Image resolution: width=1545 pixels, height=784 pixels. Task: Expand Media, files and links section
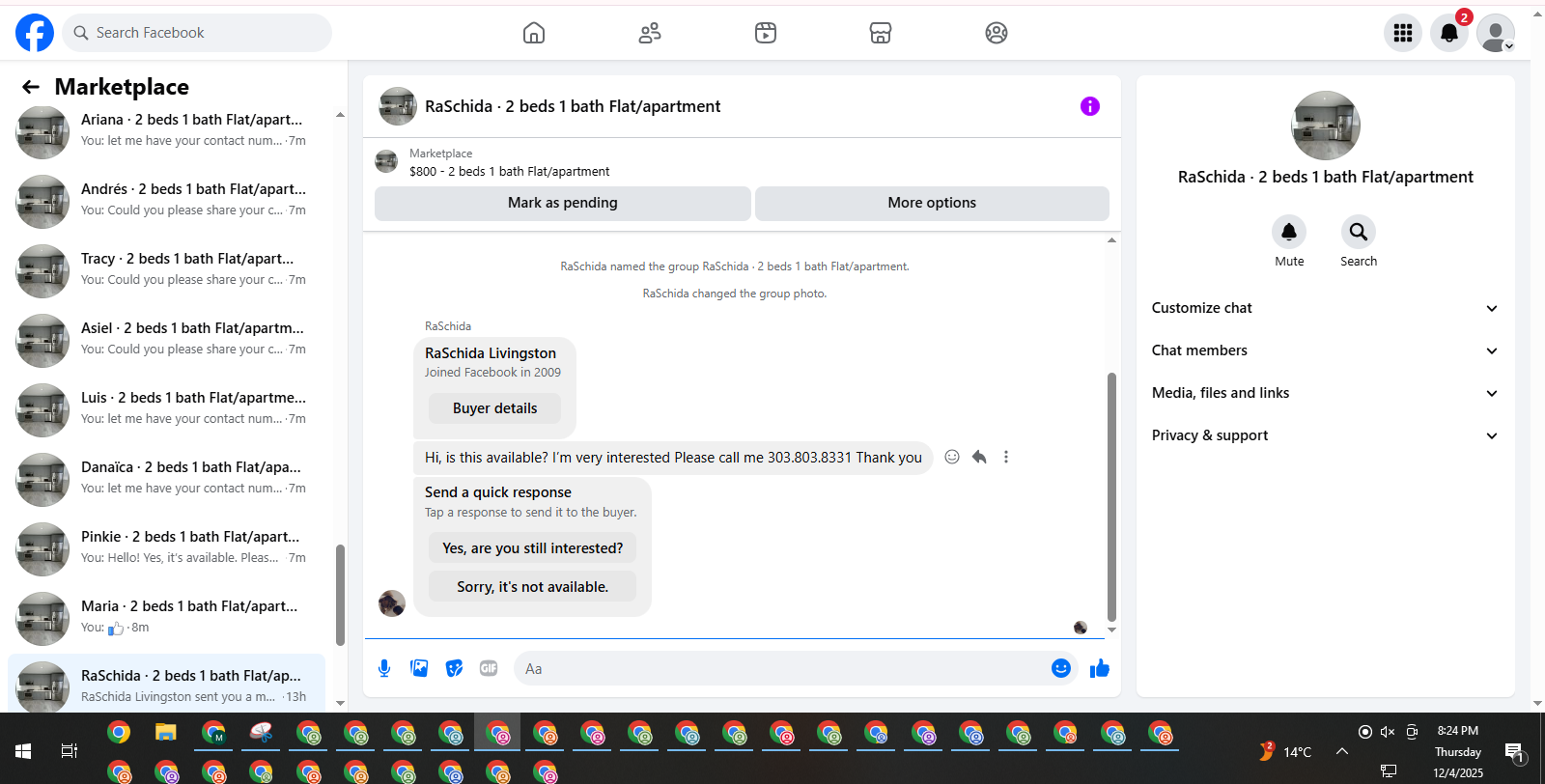pyautogui.click(x=1325, y=393)
